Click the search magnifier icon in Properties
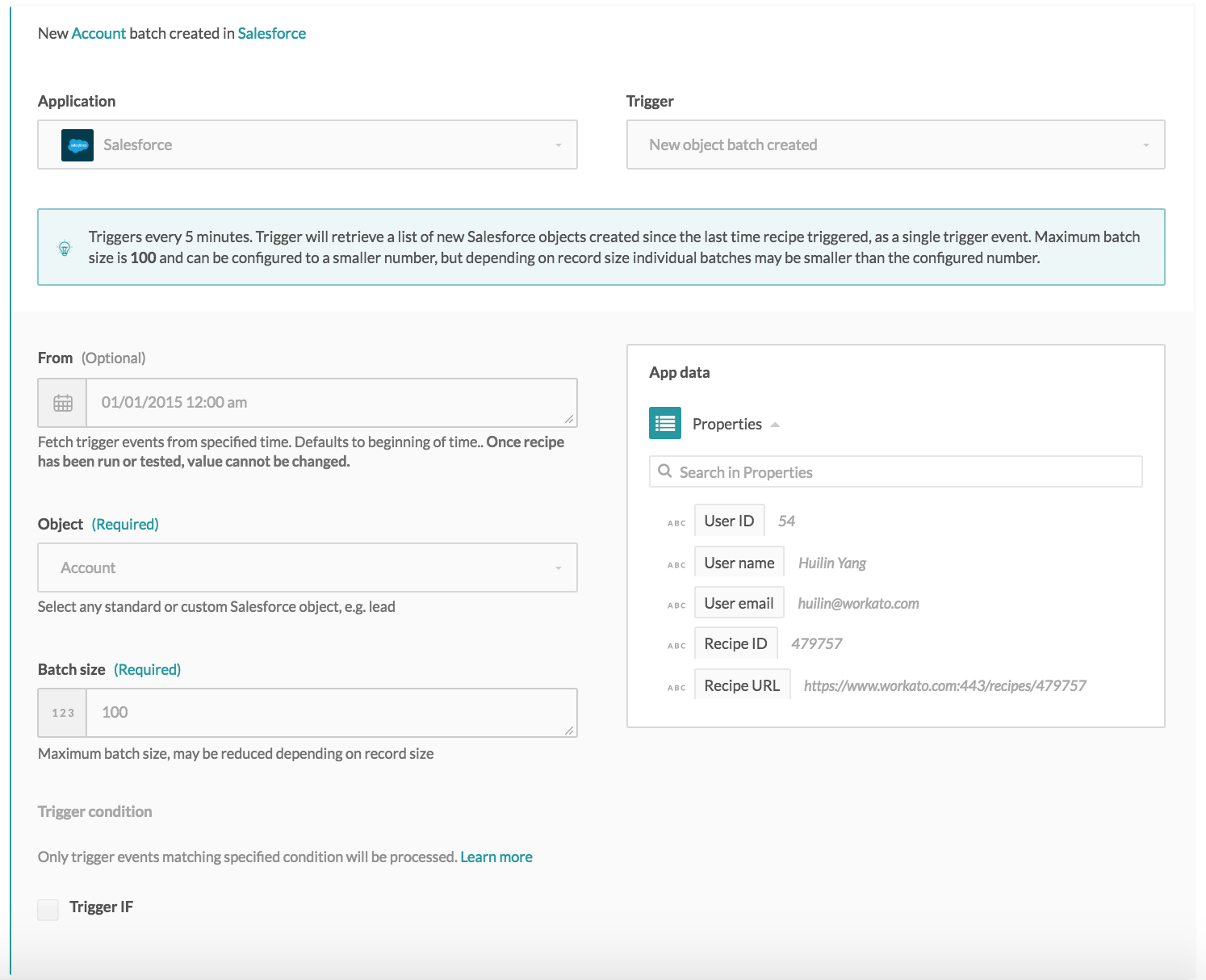This screenshot has height=980, width=1206. [x=664, y=471]
